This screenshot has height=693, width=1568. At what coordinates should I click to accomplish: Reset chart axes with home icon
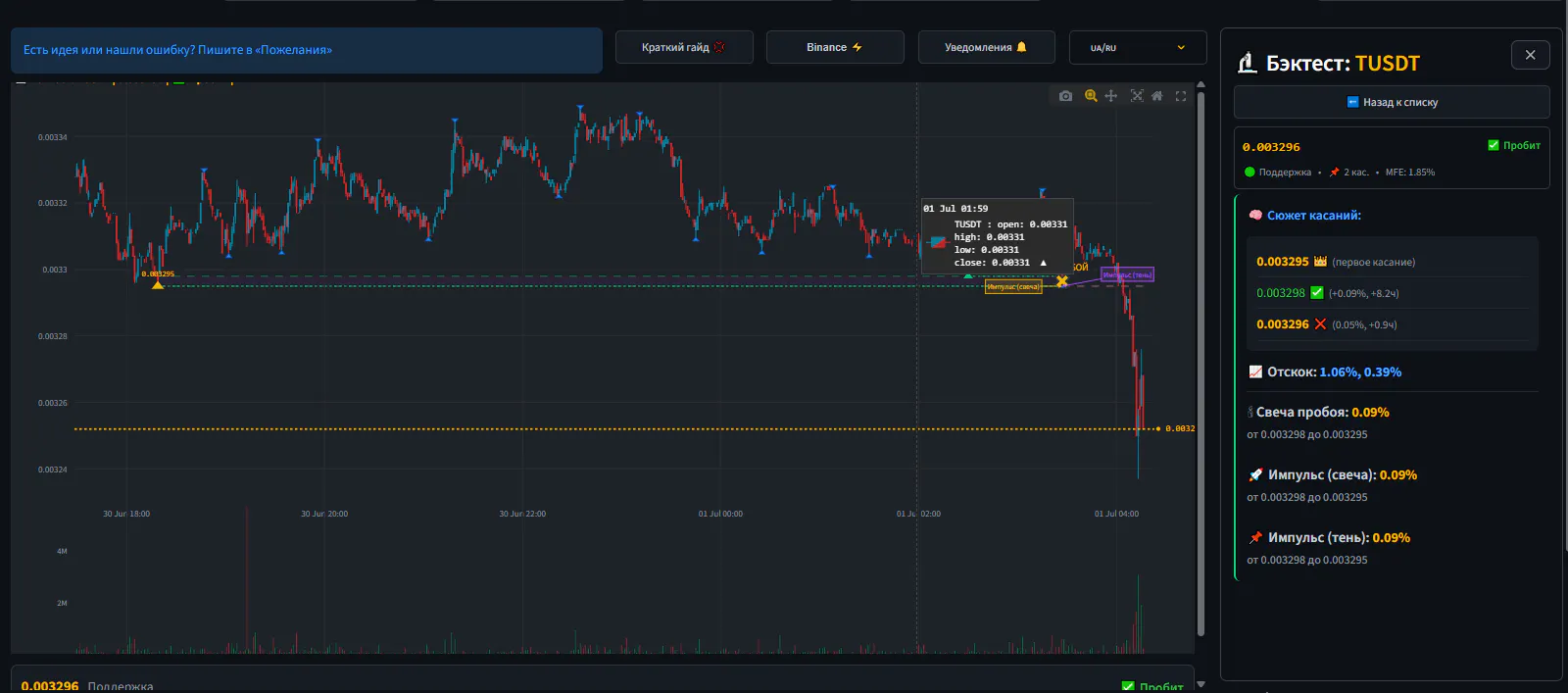[1156, 96]
